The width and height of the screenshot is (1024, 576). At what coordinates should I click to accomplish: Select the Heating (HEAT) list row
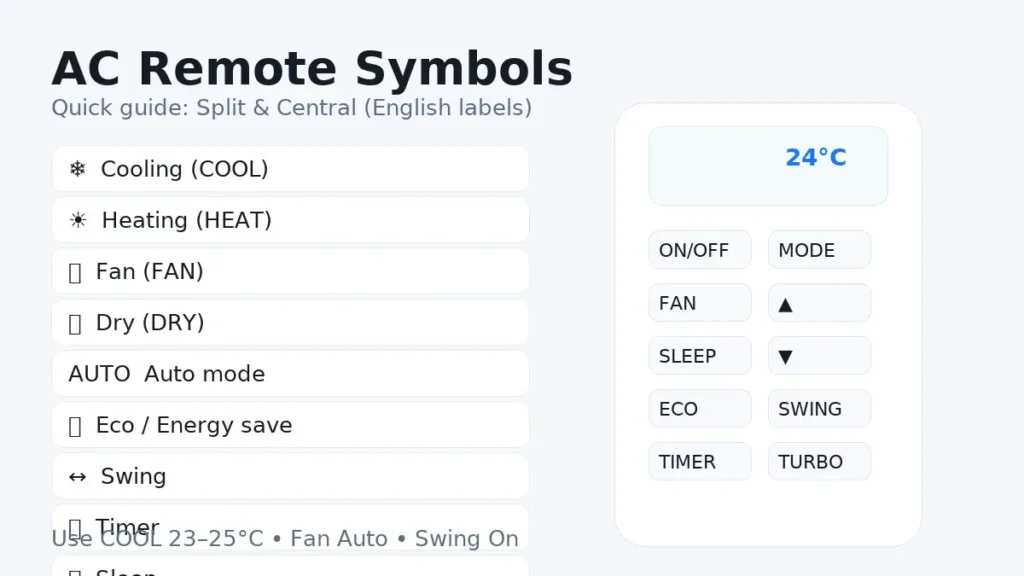click(x=290, y=220)
